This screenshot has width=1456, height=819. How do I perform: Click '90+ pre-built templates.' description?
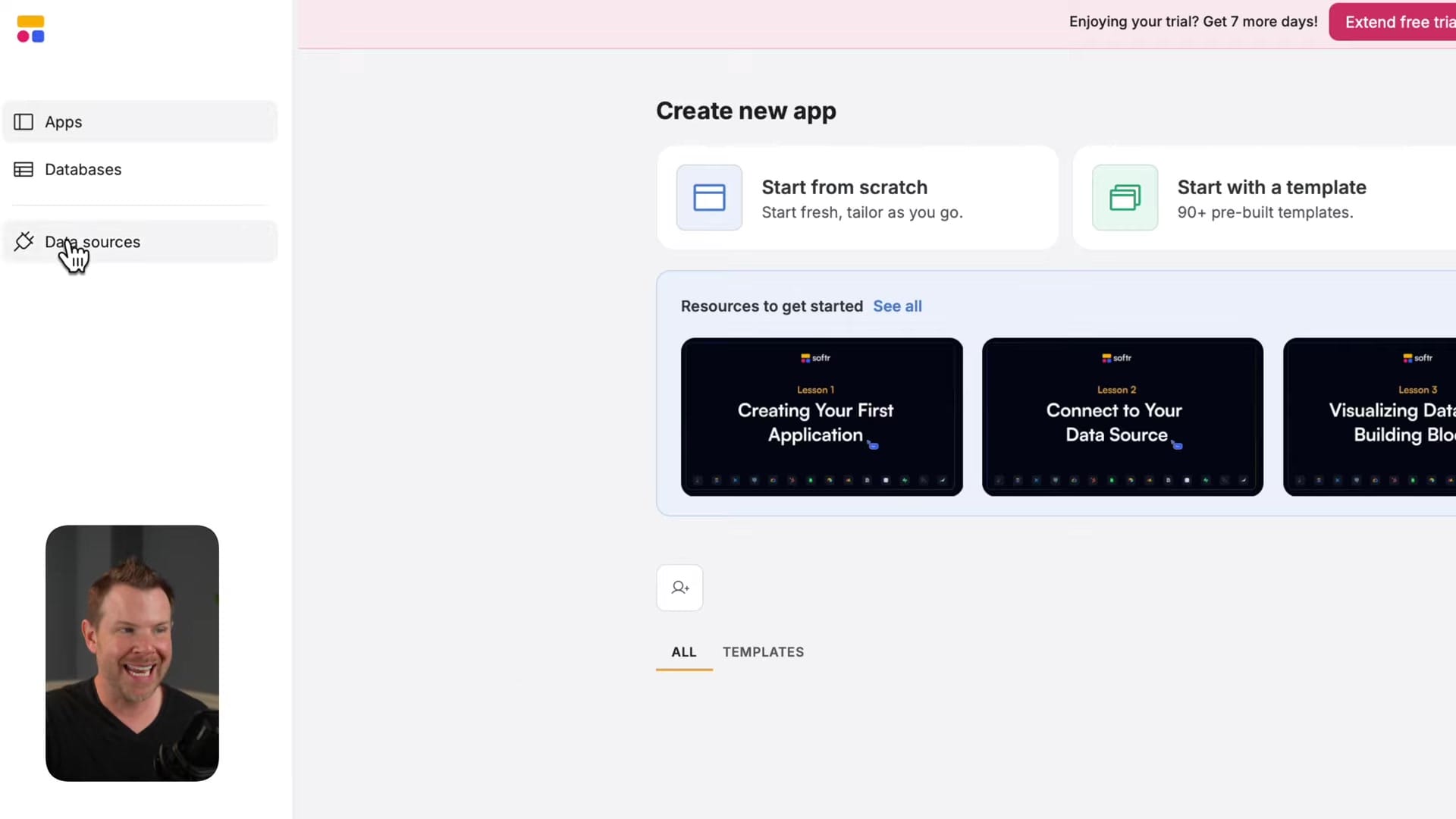(1265, 213)
